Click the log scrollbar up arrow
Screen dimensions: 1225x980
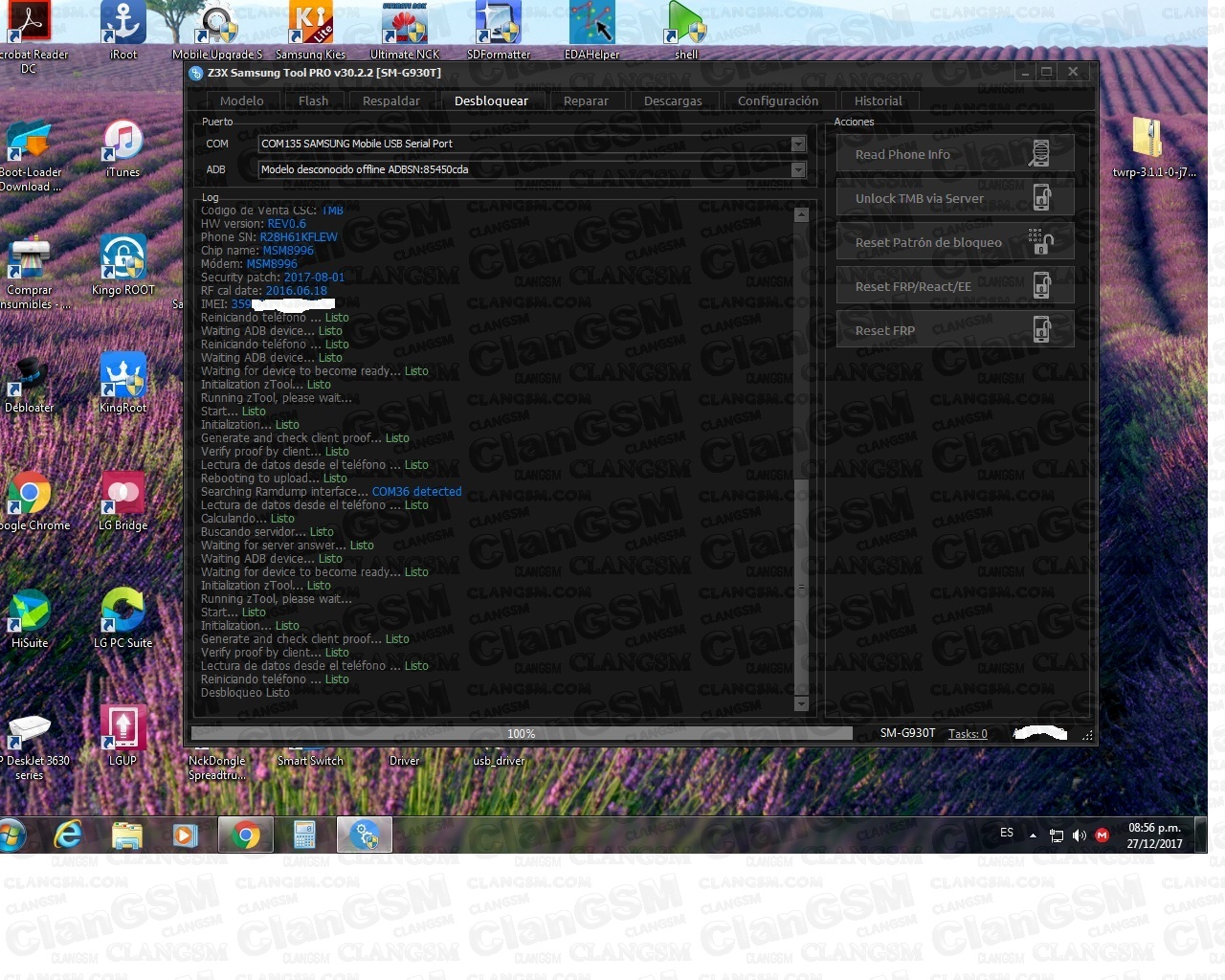click(x=801, y=215)
